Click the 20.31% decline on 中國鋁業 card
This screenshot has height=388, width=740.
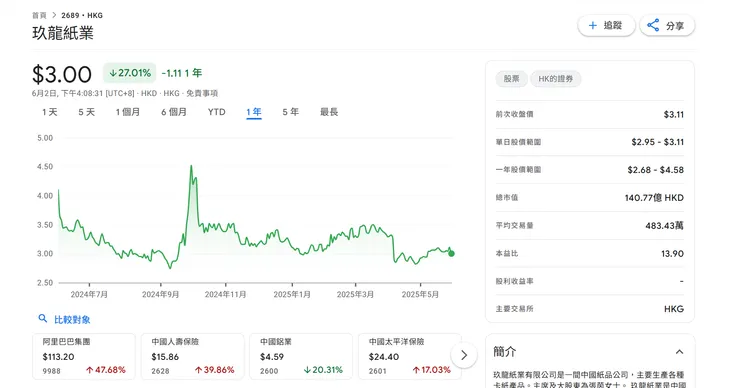coord(323,370)
